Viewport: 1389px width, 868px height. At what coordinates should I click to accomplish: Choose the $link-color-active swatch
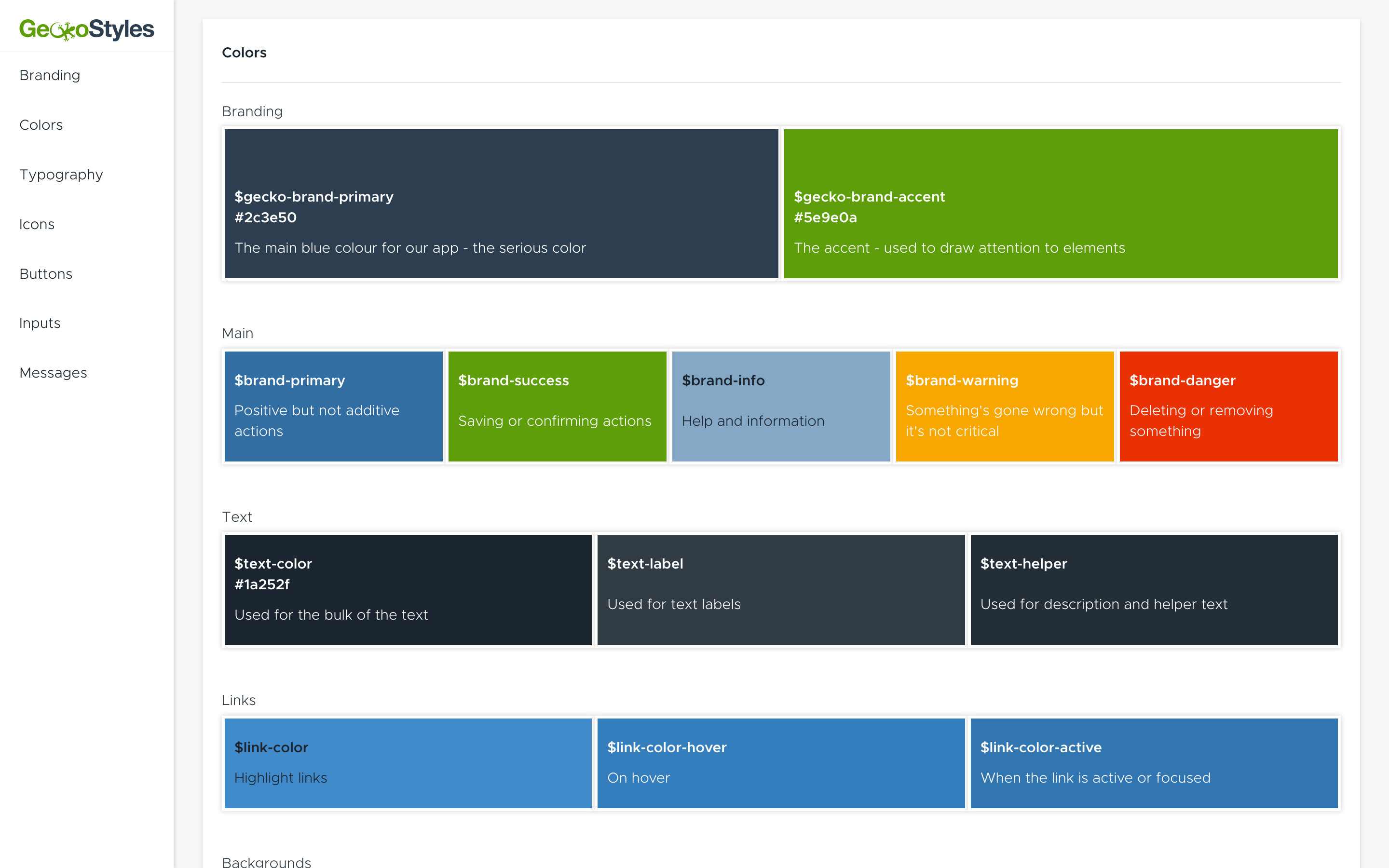[x=1154, y=763]
